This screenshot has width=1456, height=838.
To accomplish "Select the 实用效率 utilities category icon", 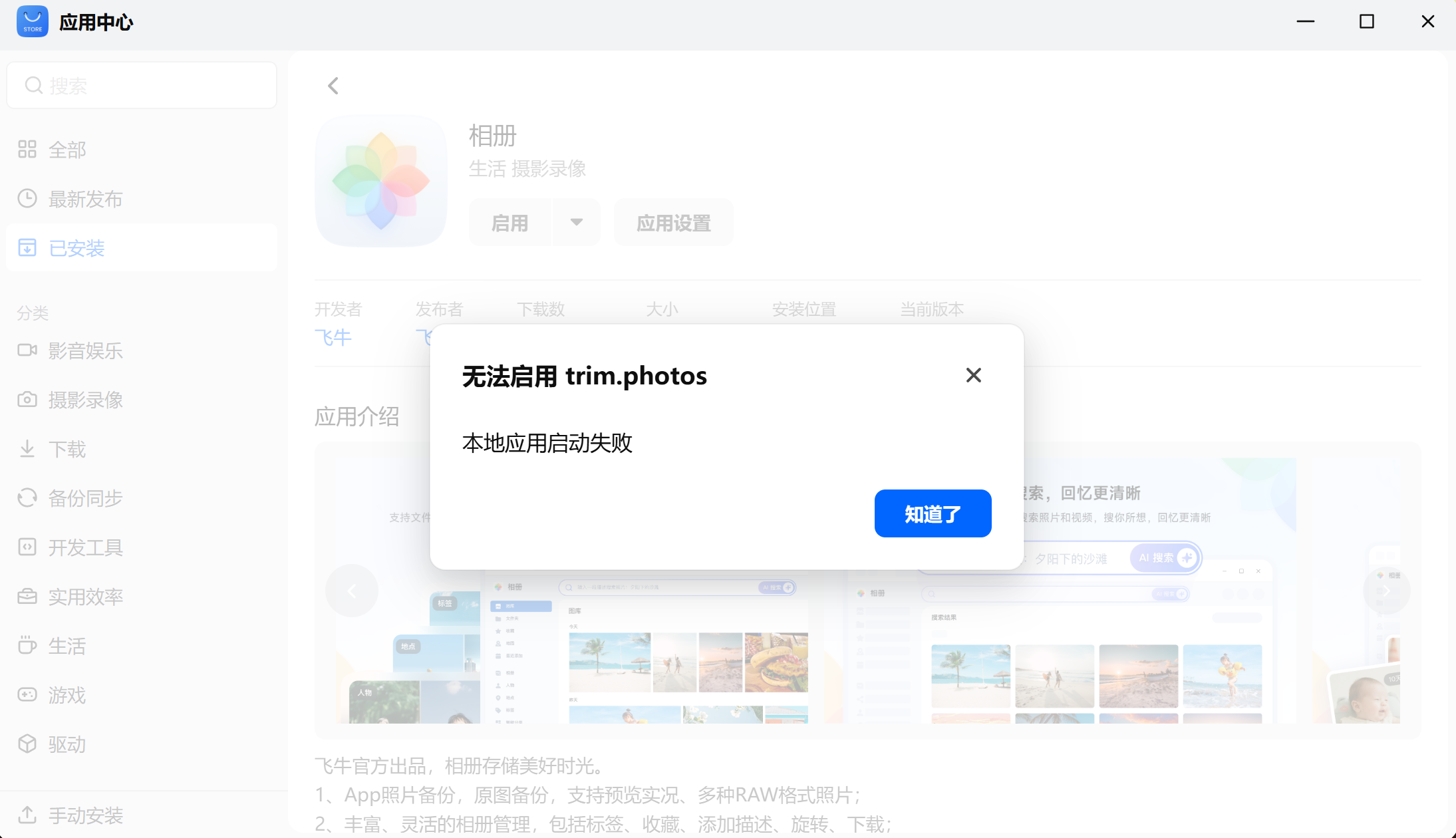I will [x=27, y=596].
